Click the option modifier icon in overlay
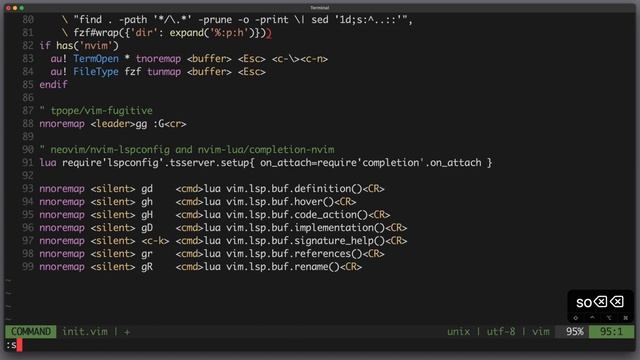 [x=609, y=318]
